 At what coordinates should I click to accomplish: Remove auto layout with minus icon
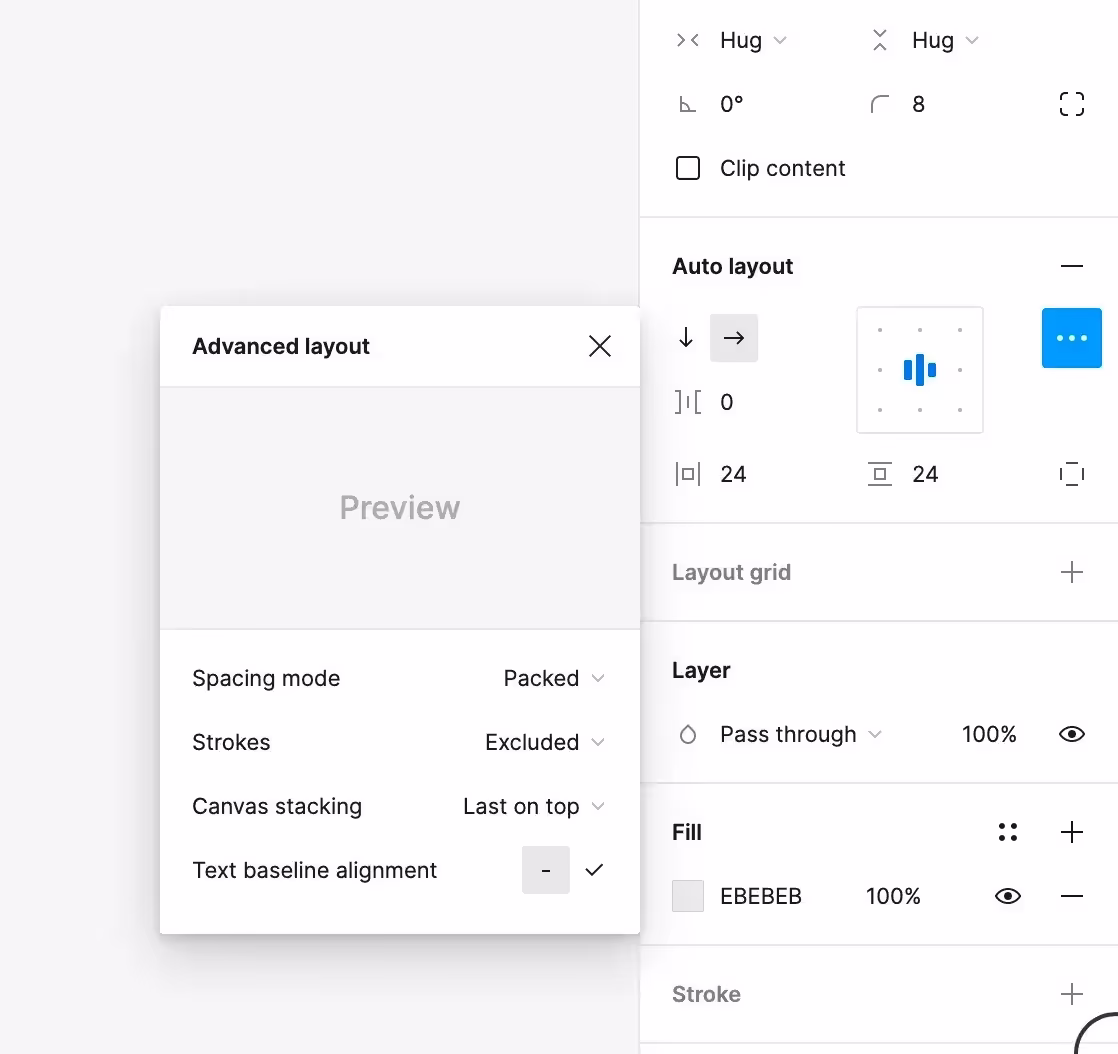click(1071, 266)
